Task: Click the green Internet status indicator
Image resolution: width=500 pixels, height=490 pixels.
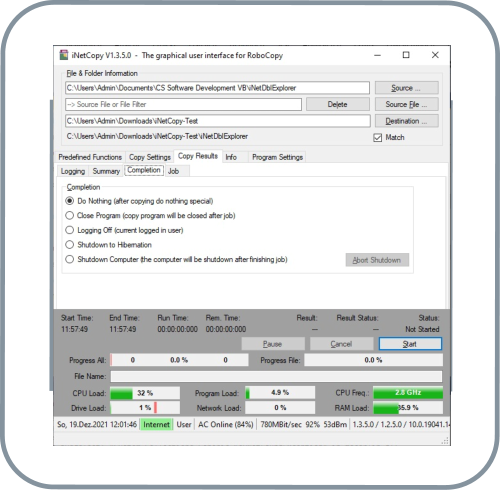Action: coord(156,425)
